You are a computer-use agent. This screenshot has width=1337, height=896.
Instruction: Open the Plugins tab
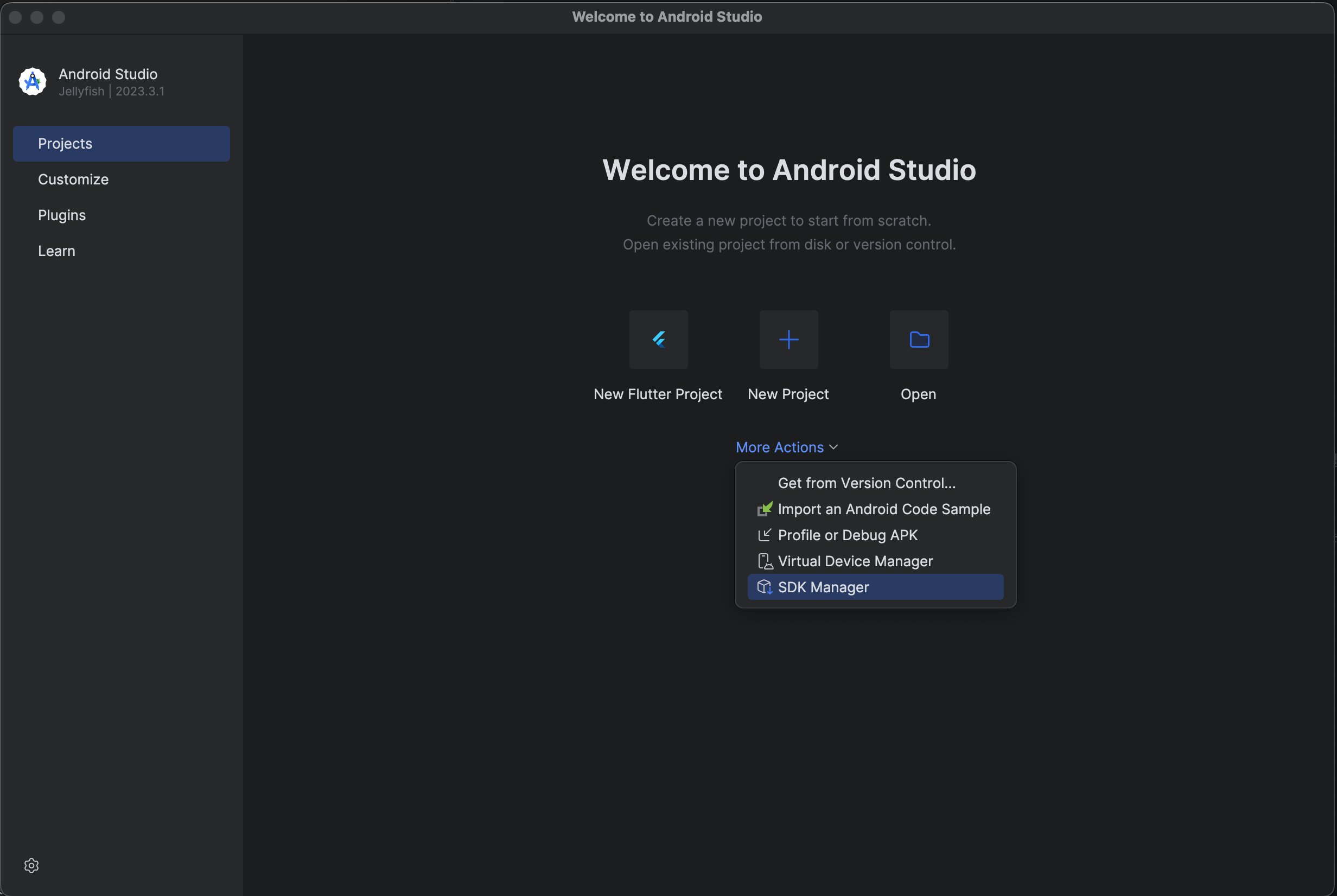121,215
